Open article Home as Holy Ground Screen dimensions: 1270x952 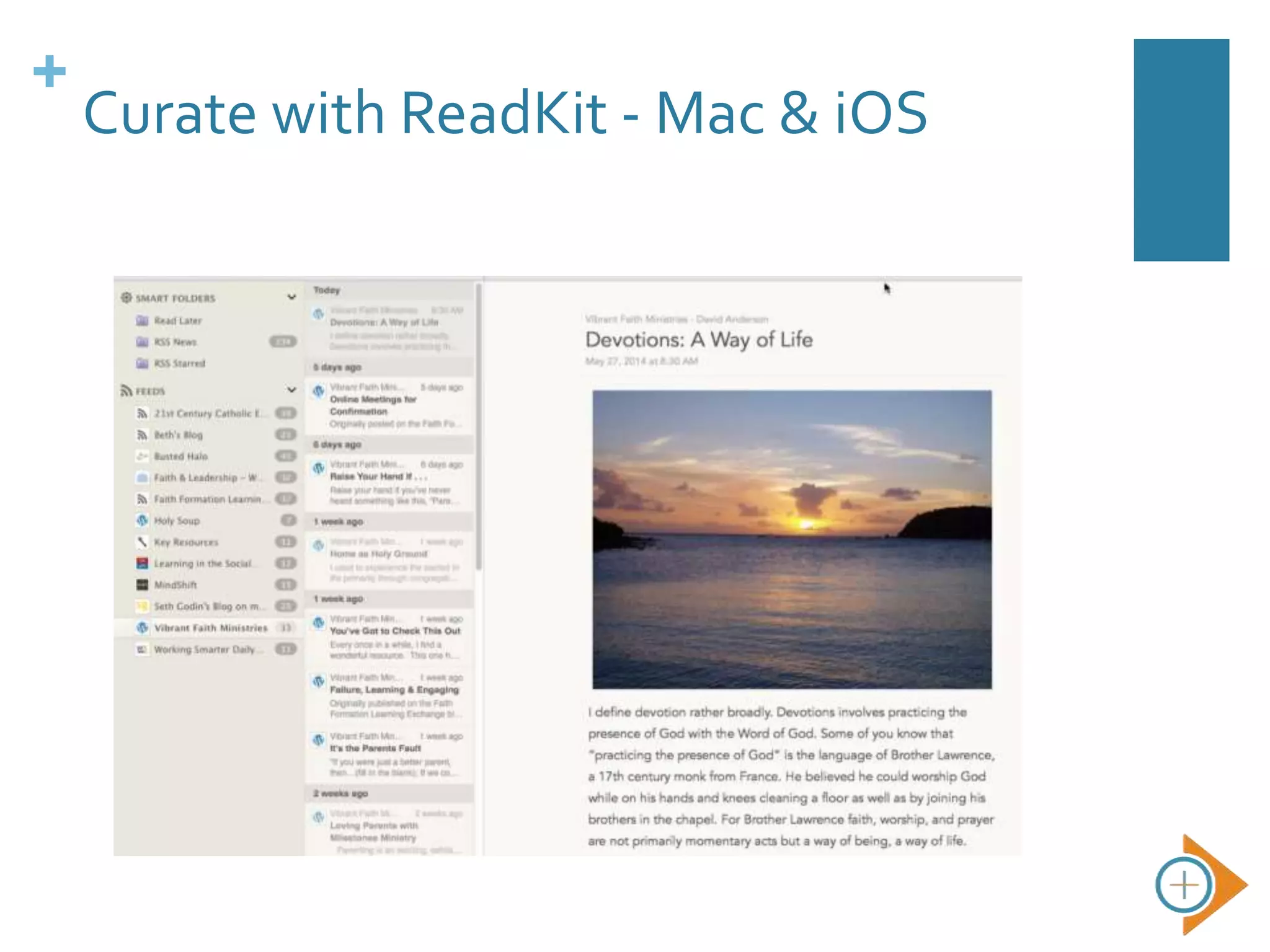click(389, 560)
